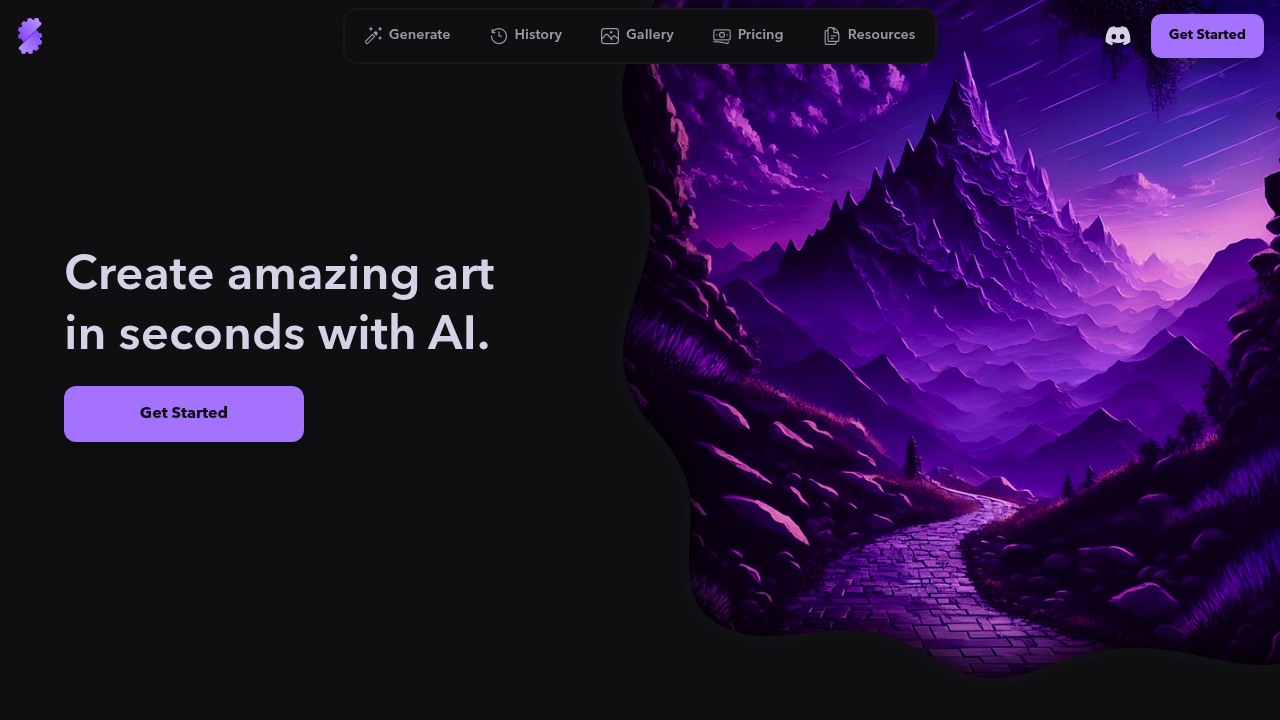The height and width of the screenshot is (720, 1280).
Task: Click the magic wand Generate icon
Action: (374, 36)
